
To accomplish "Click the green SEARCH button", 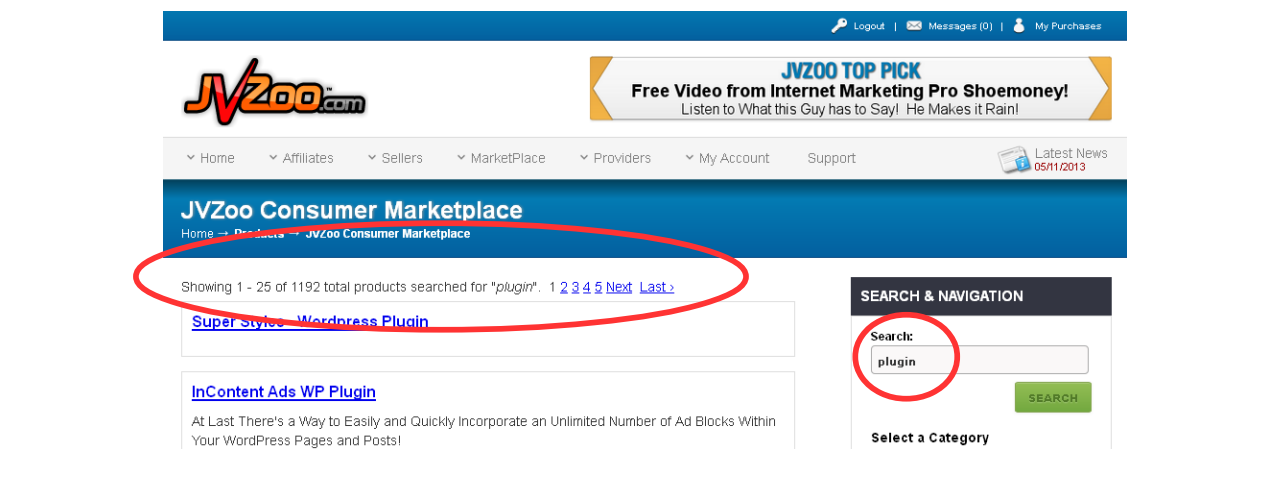I will [1053, 397].
